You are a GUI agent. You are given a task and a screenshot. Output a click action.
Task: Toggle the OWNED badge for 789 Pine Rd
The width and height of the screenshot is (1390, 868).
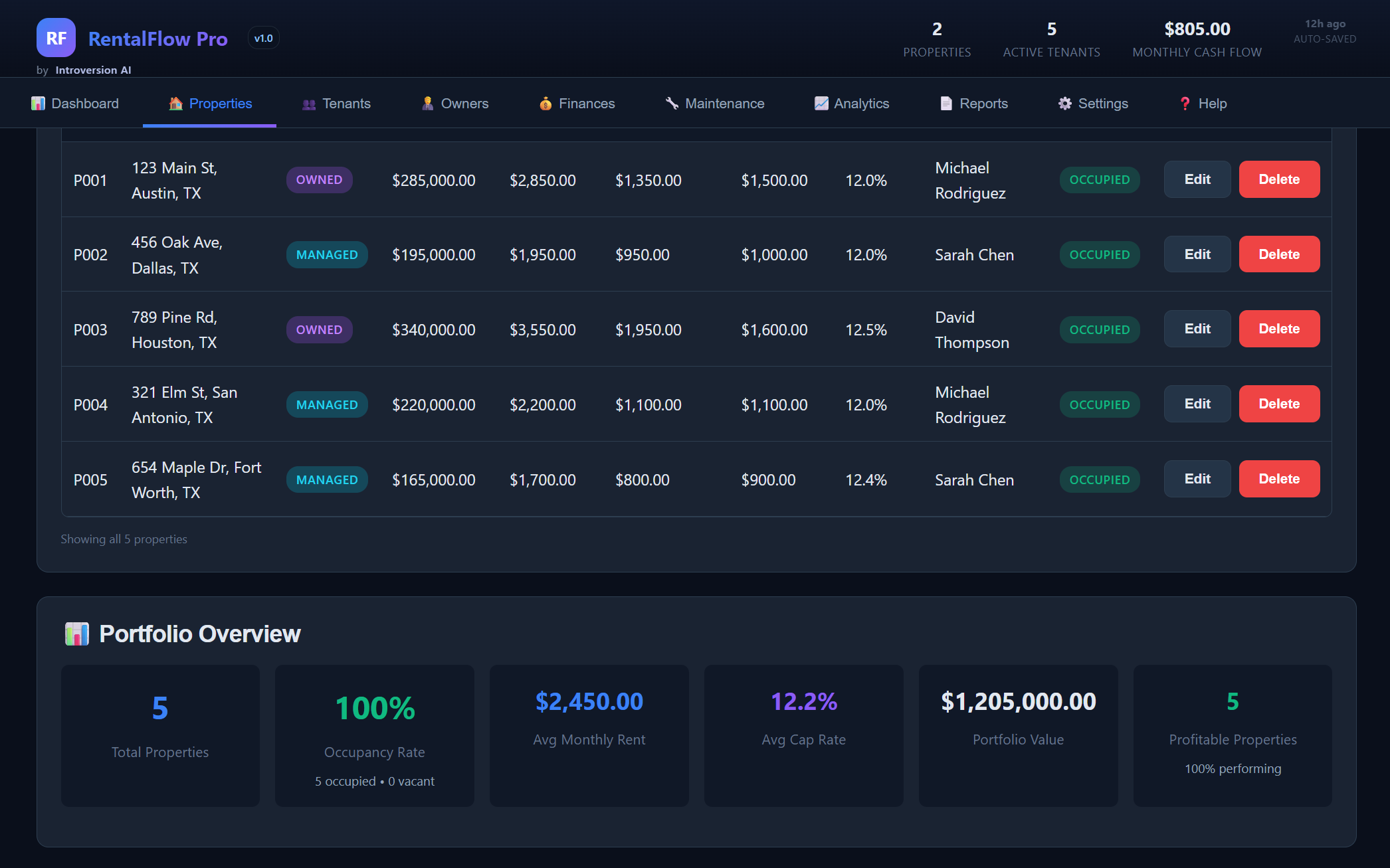[320, 329]
